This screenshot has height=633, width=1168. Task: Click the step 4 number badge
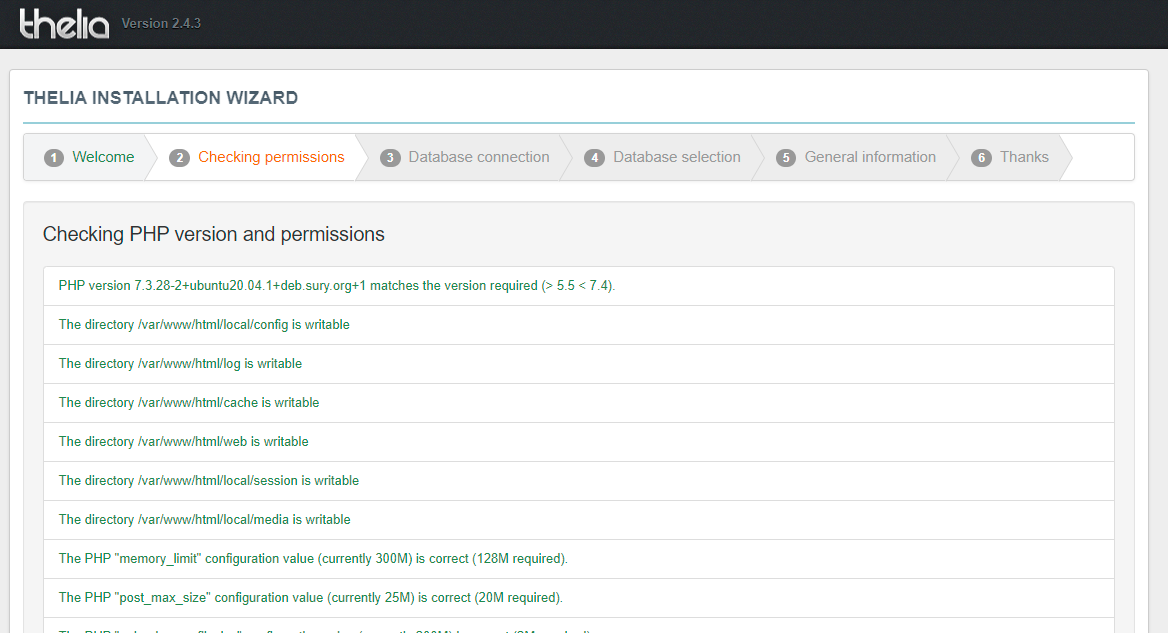pos(595,158)
